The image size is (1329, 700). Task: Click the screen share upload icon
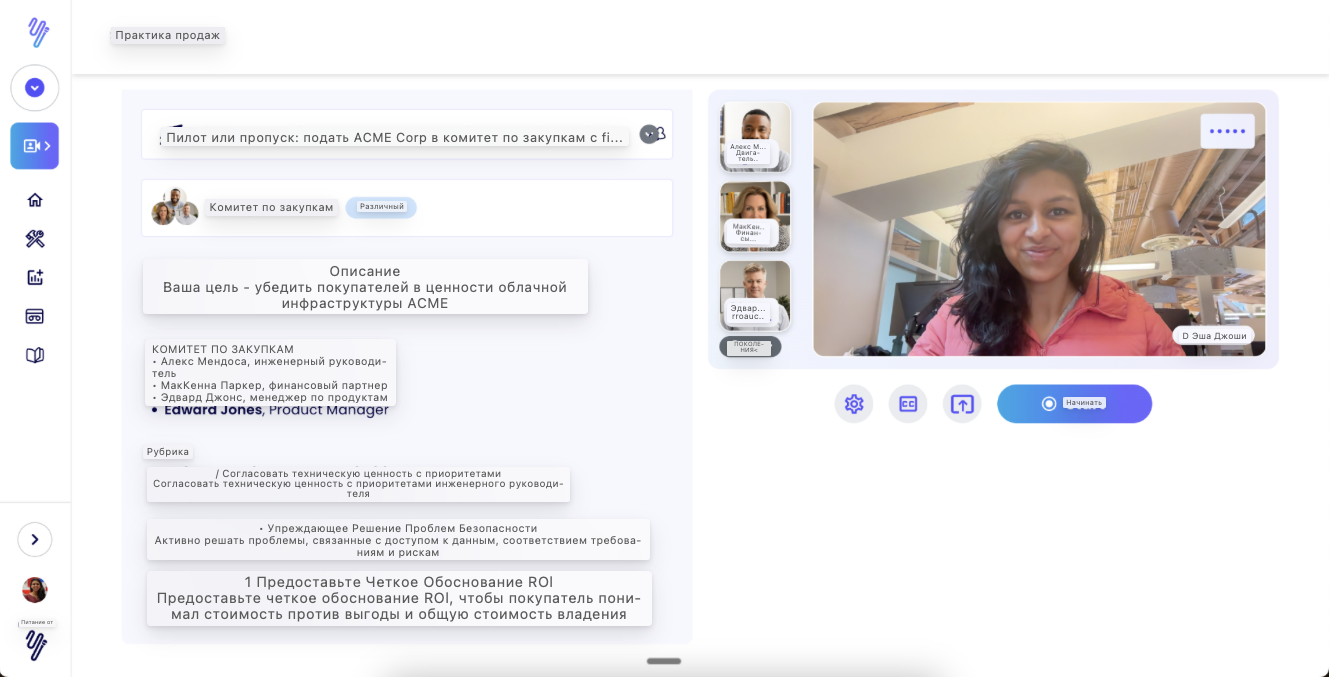(x=961, y=404)
